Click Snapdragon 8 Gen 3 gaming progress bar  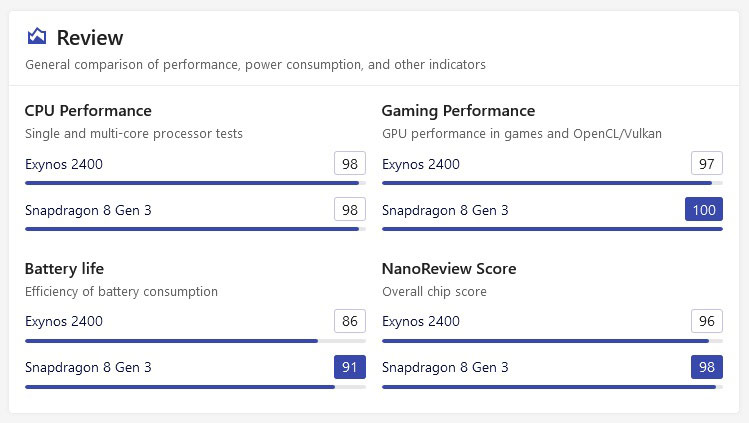pos(552,229)
